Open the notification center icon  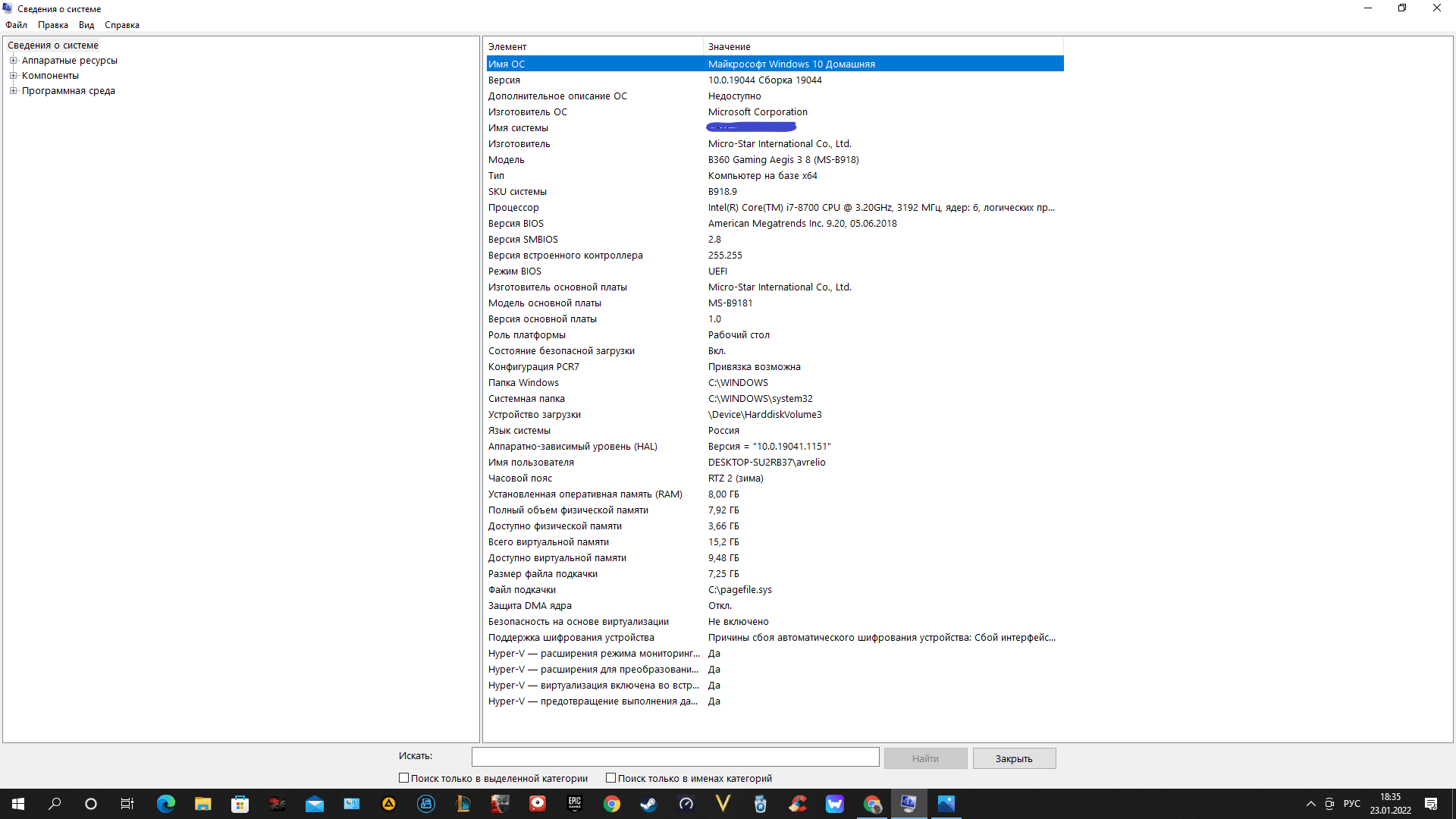pos(1431,804)
